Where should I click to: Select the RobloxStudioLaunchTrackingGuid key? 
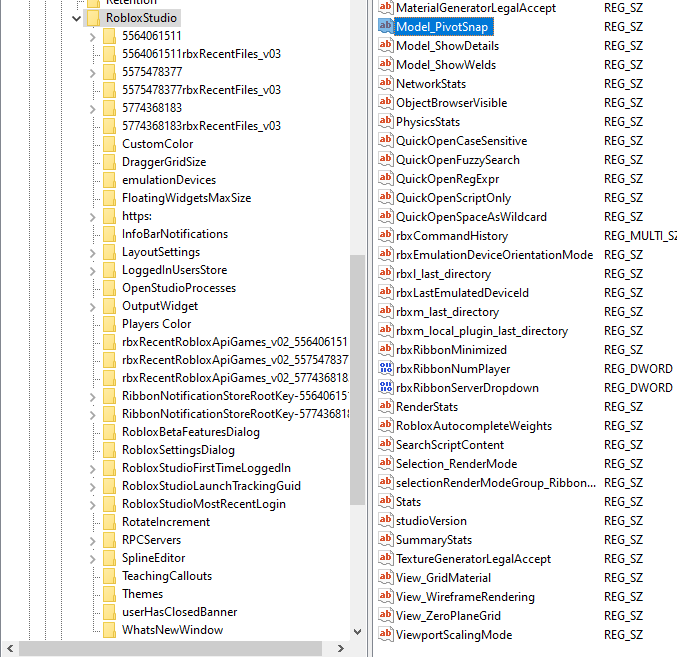211,486
